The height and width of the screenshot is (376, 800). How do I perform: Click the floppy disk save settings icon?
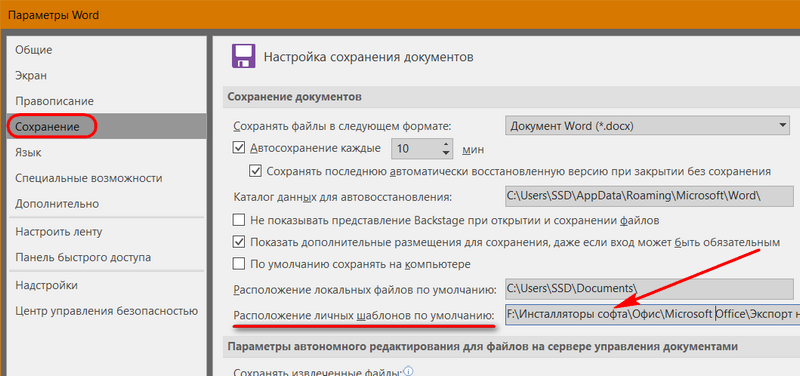coord(244,57)
